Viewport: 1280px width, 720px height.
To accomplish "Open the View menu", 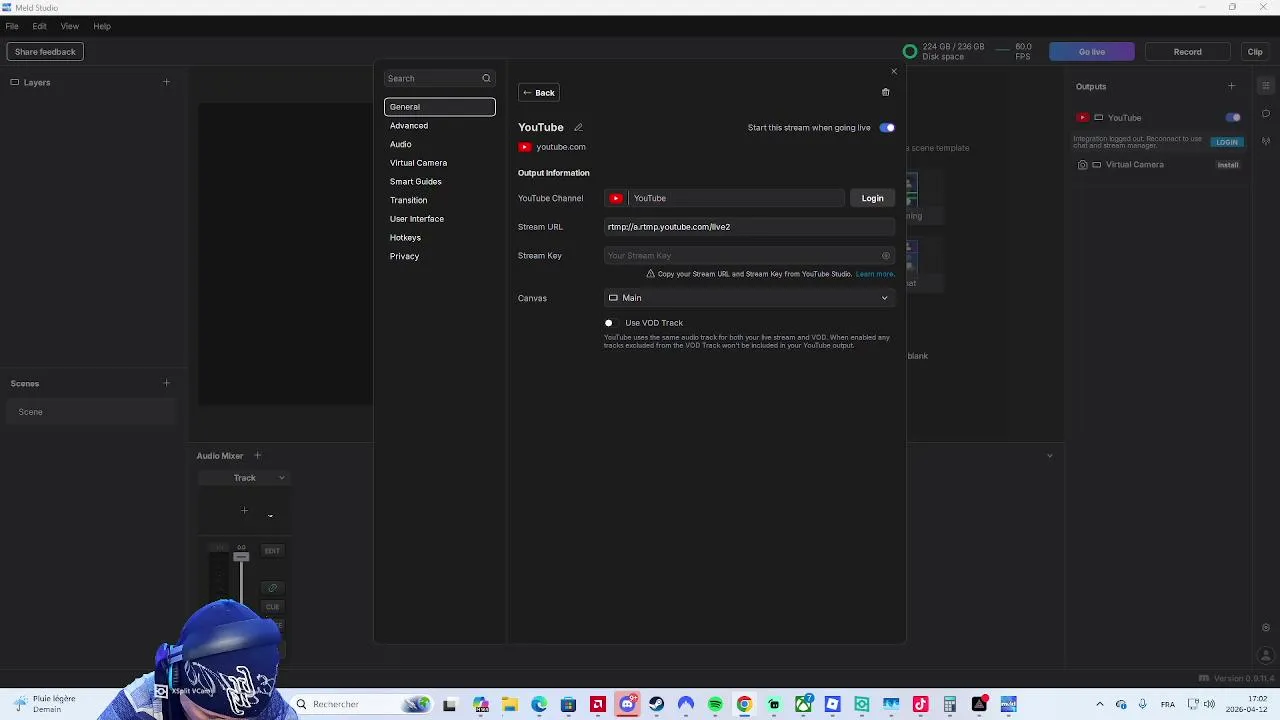I will (70, 26).
